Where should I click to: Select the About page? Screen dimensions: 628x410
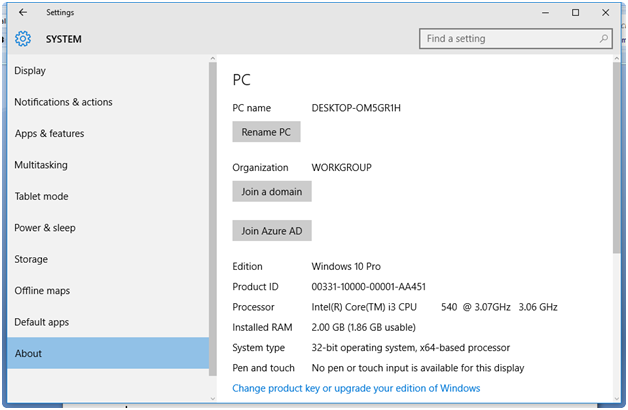pos(28,353)
